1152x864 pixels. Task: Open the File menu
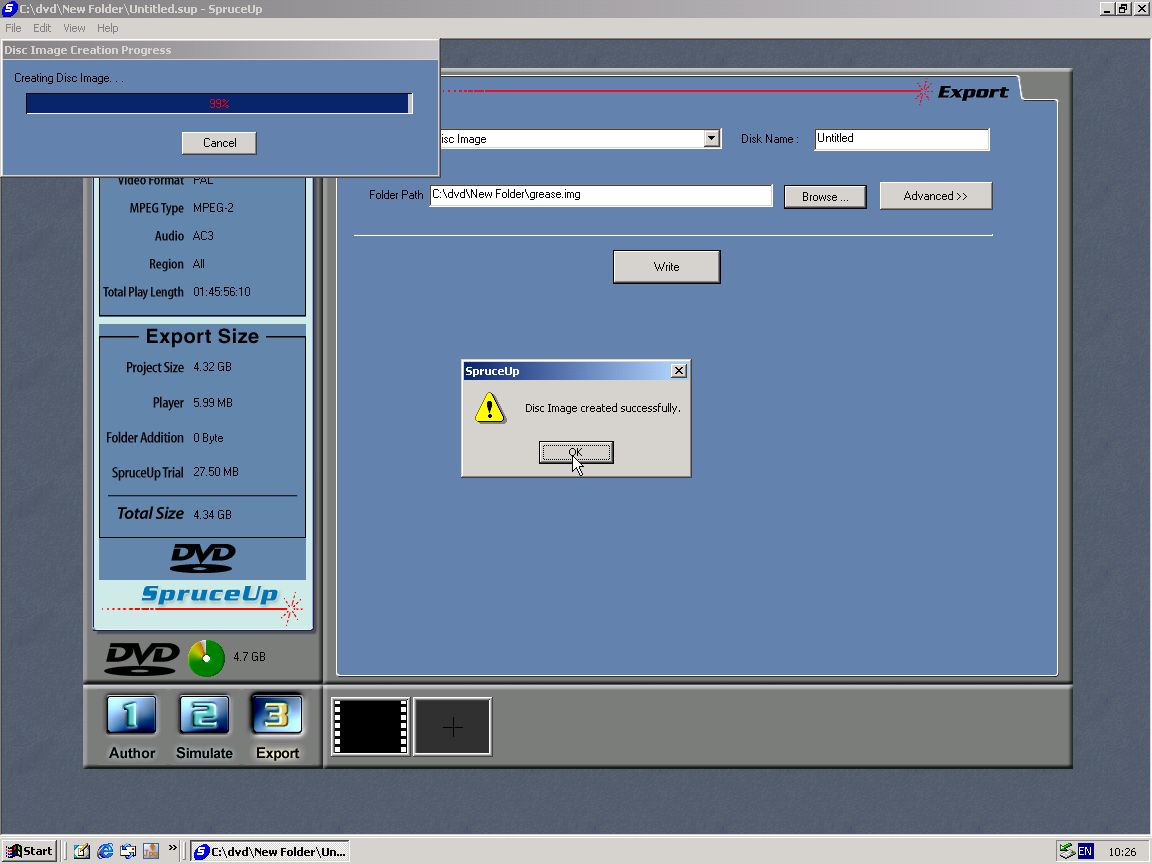pyautogui.click(x=13, y=28)
